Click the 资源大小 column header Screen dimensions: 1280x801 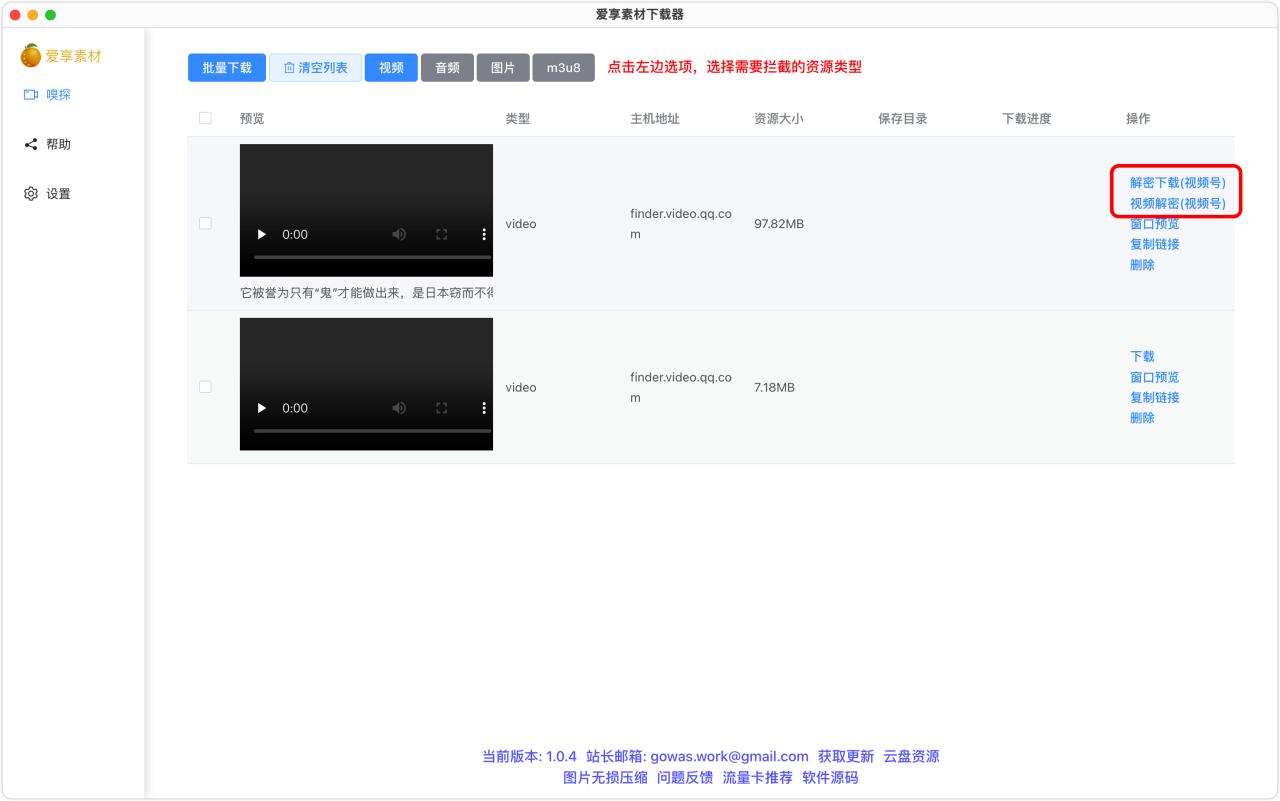pyautogui.click(x=778, y=118)
